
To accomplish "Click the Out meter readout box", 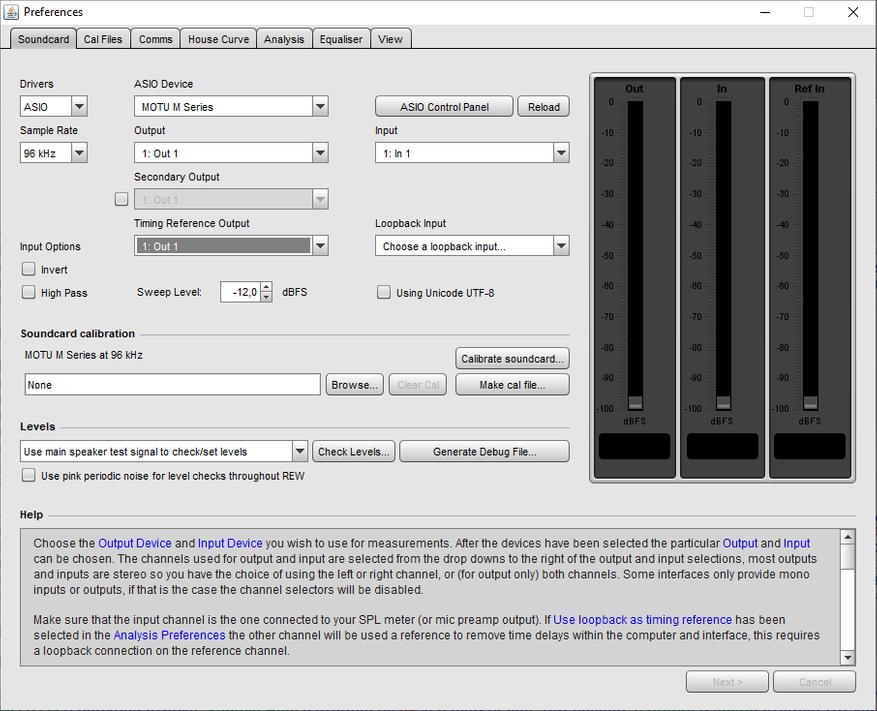I will [x=634, y=446].
